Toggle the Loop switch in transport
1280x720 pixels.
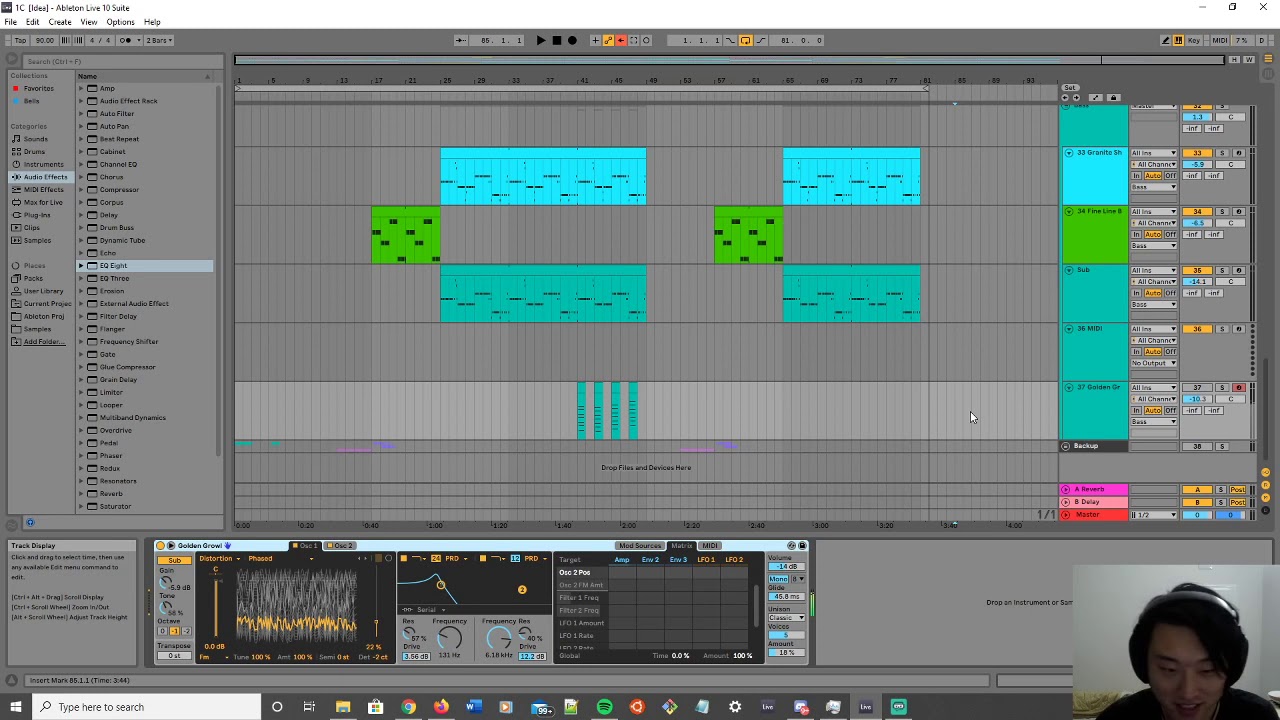[x=745, y=40]
